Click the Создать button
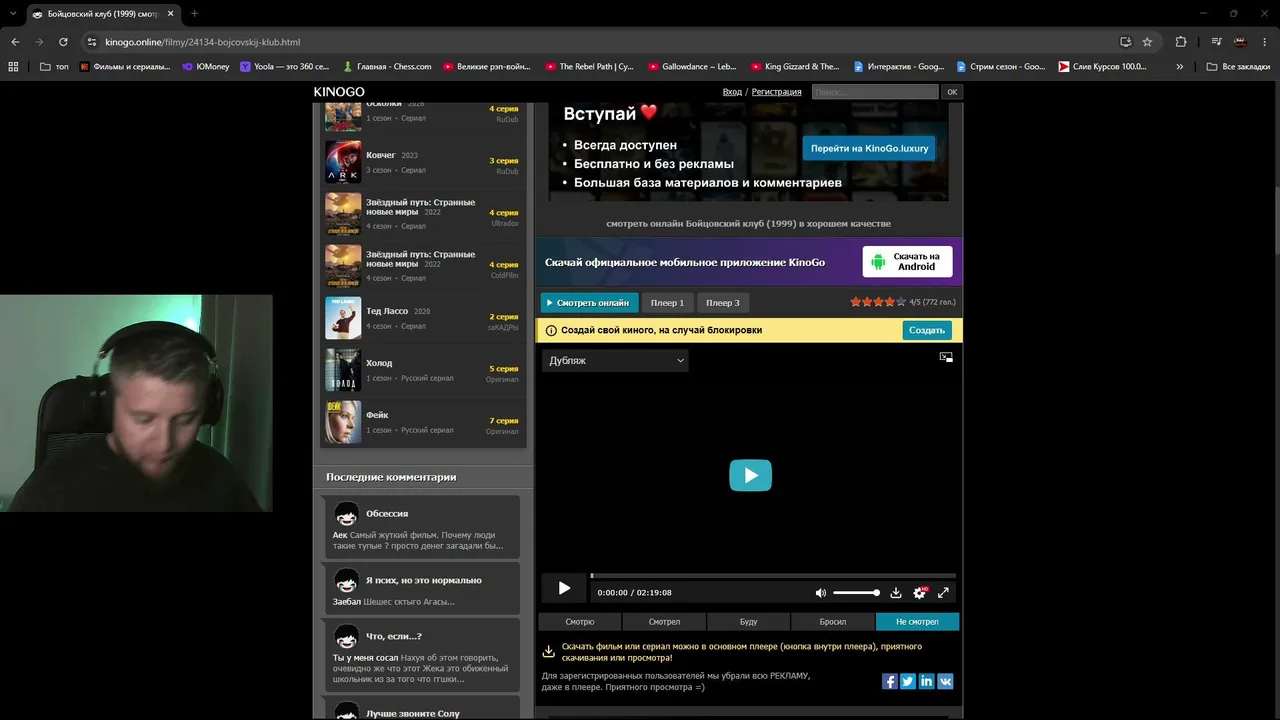Image resolution: width=1280 pixels, height=720 pixels. pos(927,330)
